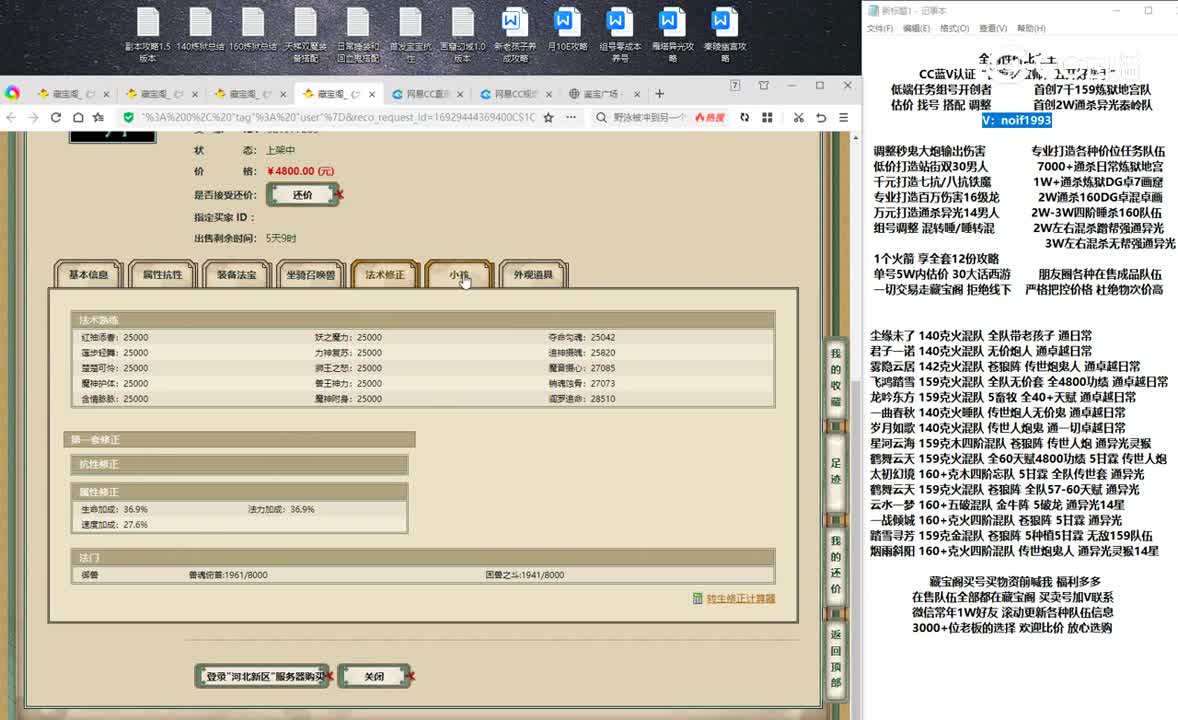Screen dimensions: 1178x720
Task: Open WPS document 组号零成本养号
Action: pos(620,35)
